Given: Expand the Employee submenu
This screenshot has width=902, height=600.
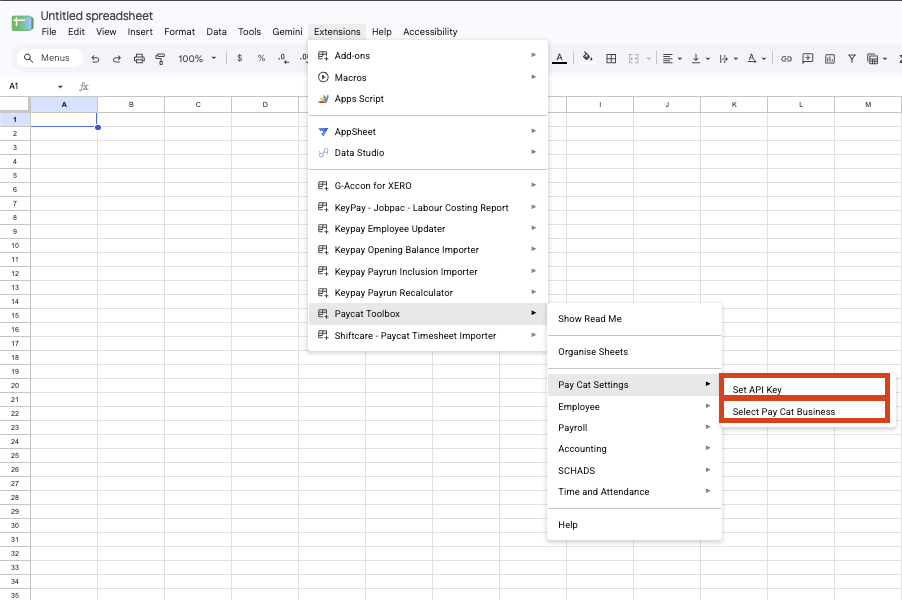Looking at the screenshot, I should click(635, 407).
